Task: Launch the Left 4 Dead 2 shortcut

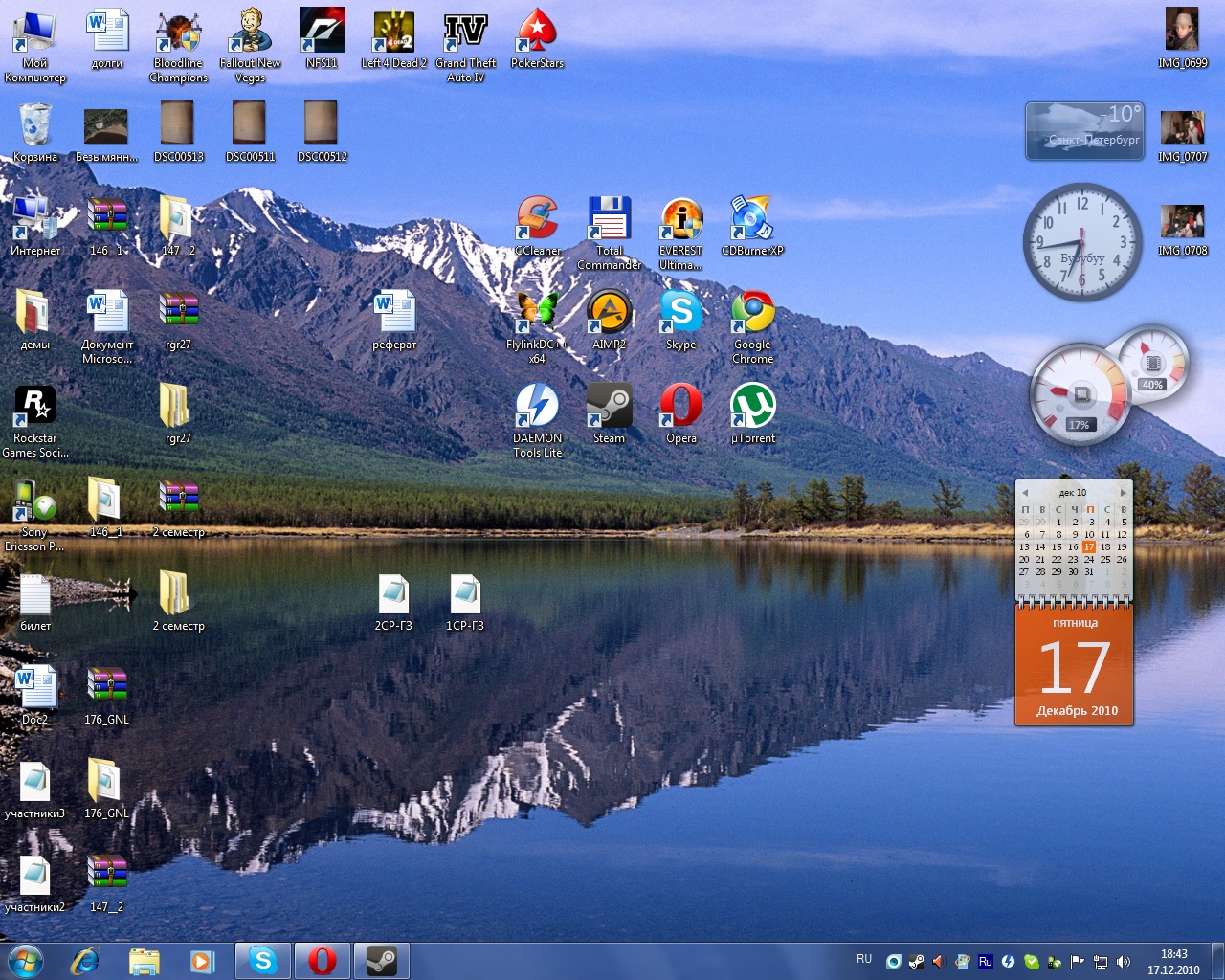Action: click(393, 38)
